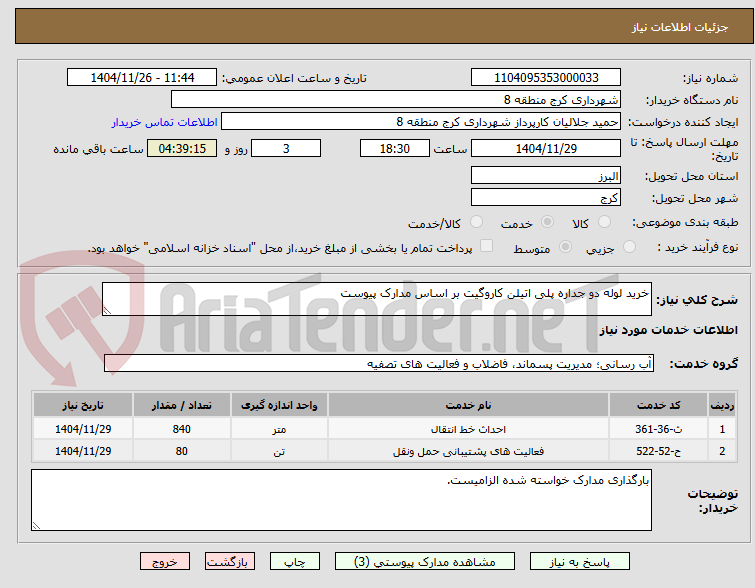The height and width of the screenshot is (588, 755).
Task: Click the کد خدمت column header
Action: tap(658, 405)
